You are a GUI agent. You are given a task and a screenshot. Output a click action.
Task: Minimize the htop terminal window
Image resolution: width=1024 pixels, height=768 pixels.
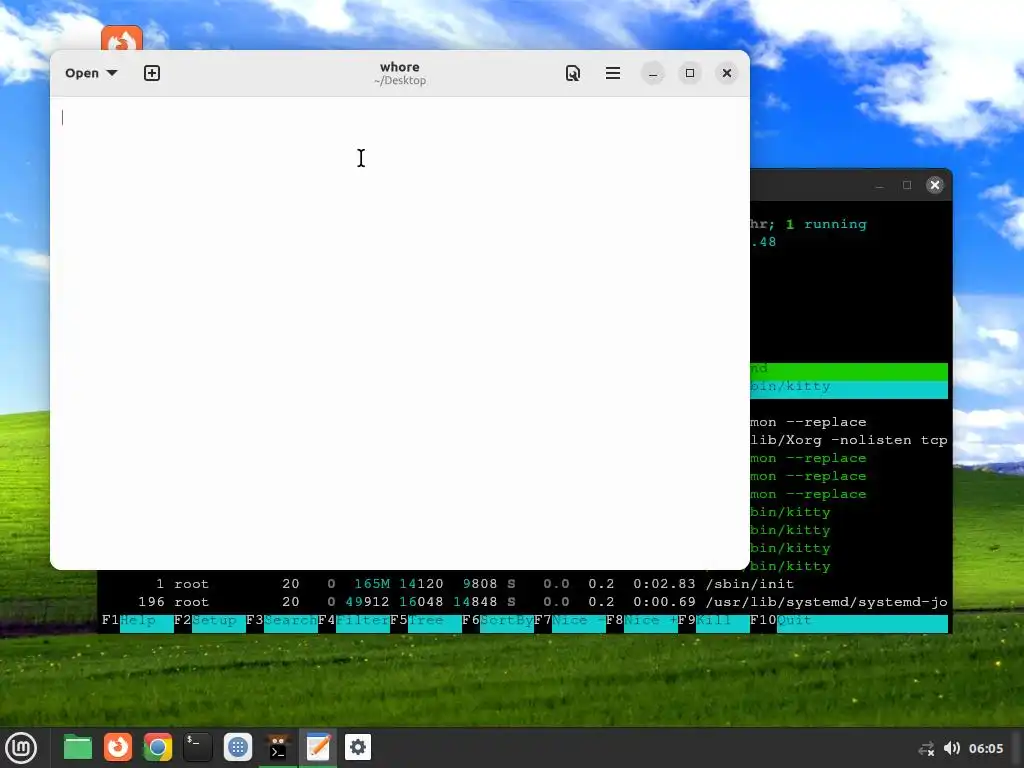(880, 185)
